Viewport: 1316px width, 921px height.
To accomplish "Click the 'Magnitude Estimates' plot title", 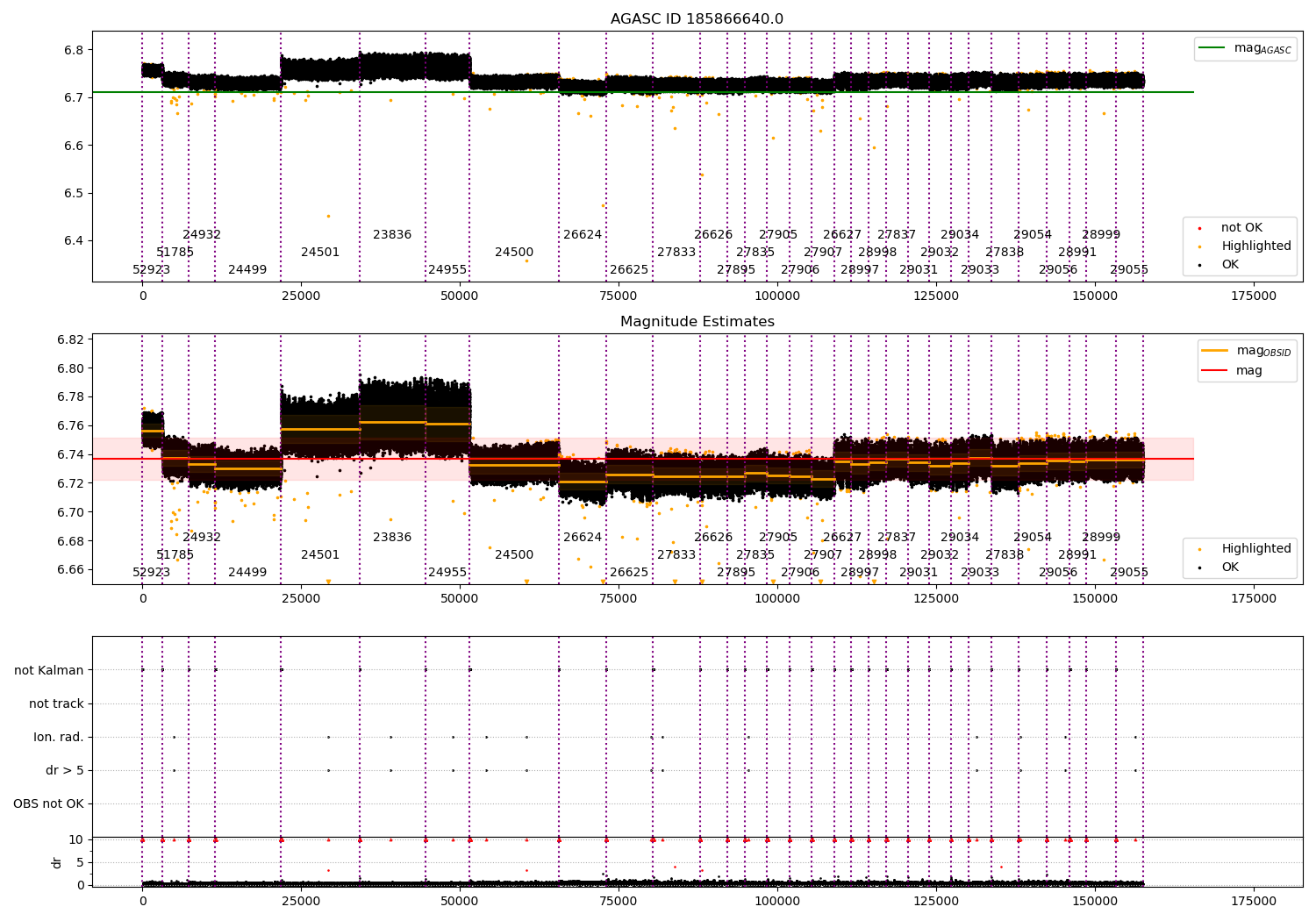I will pos(697,322).
